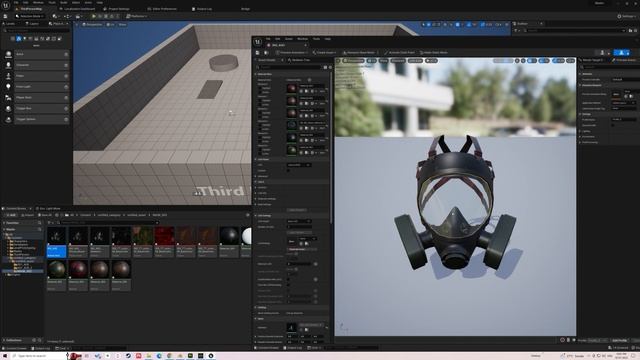
Task: Switch to the Layers tab in left panel
Action: [x=33, y=24]
